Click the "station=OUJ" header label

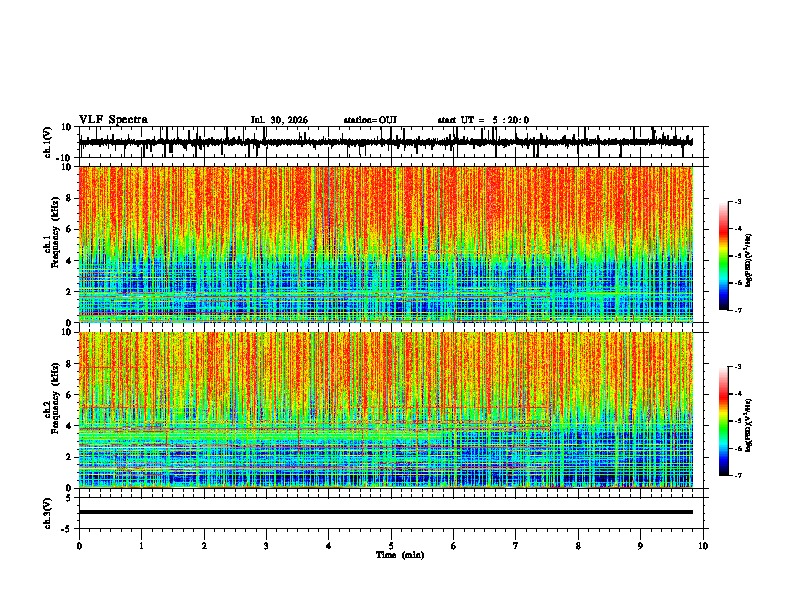[x=370, y=120]
